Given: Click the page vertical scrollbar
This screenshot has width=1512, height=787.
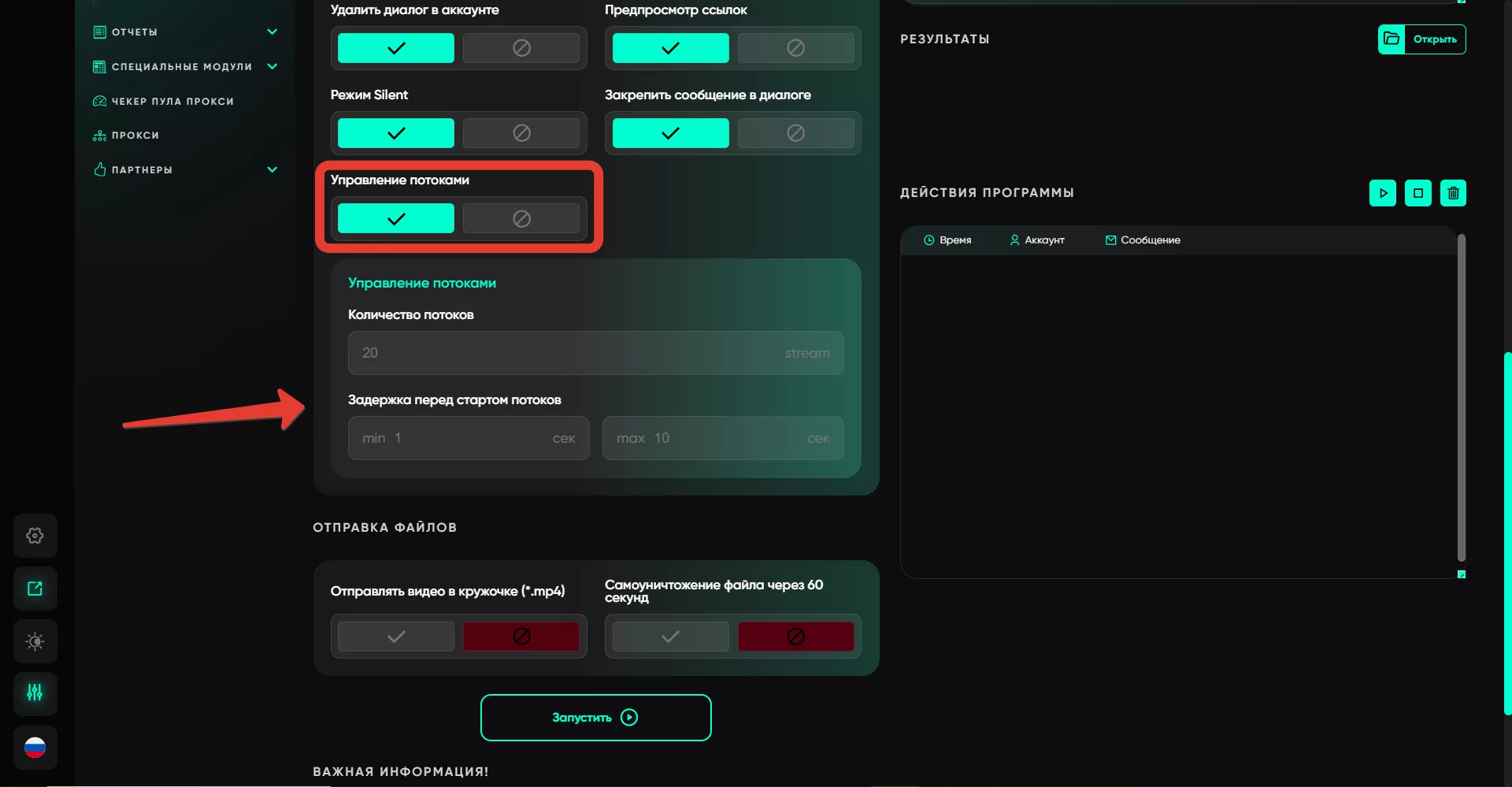Looking at the screenshot, I should point(1507,533).
